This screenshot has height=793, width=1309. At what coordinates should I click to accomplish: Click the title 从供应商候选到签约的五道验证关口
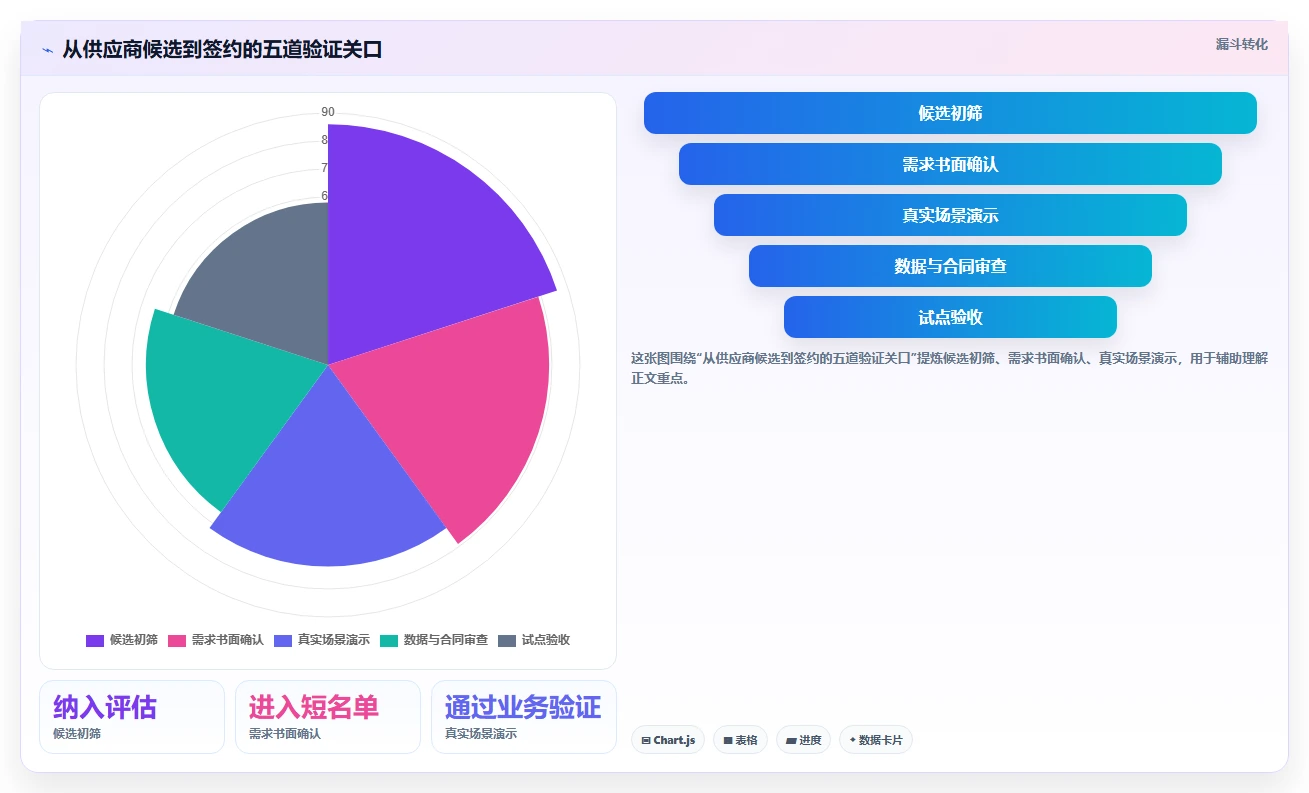tap(222, 50)
